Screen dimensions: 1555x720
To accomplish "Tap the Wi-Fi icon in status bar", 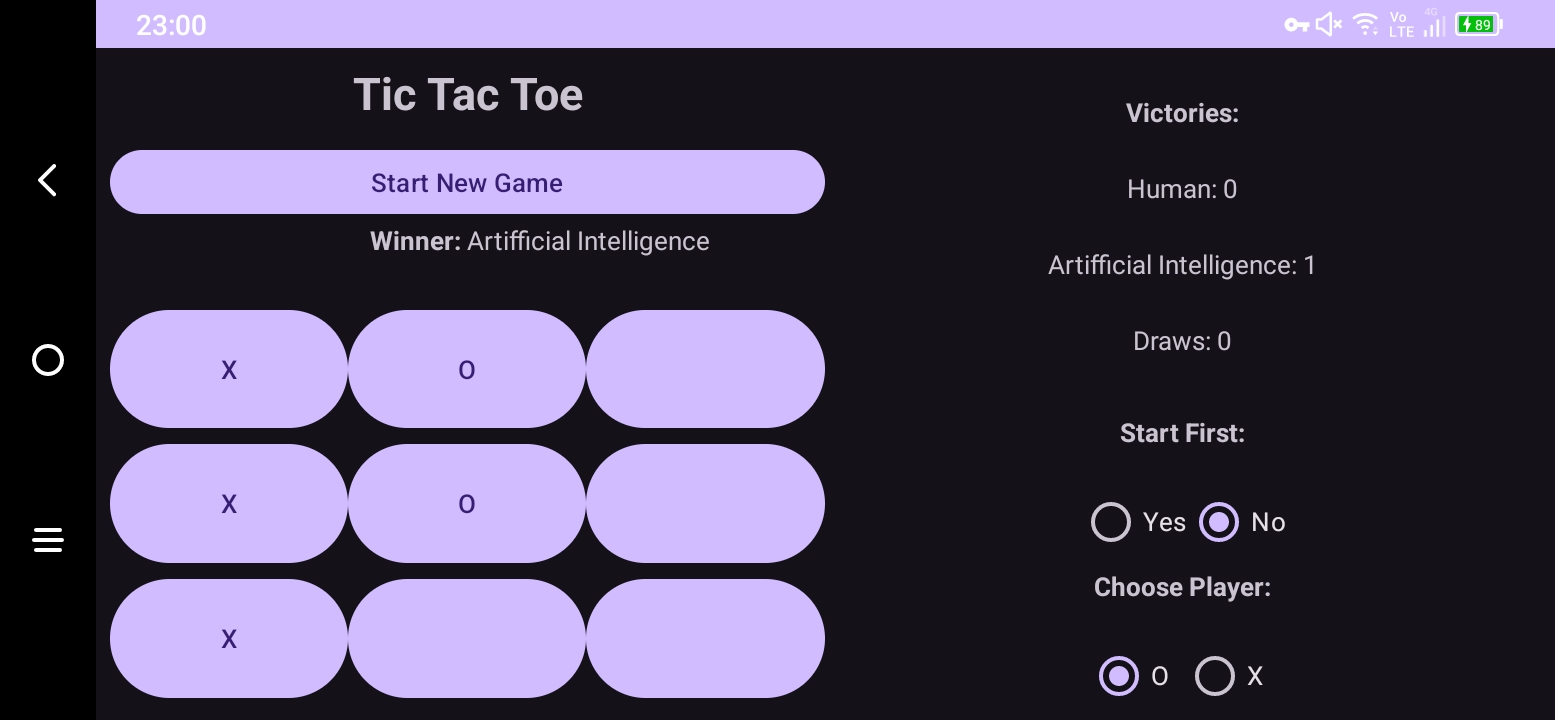I will pos(1365,25).
